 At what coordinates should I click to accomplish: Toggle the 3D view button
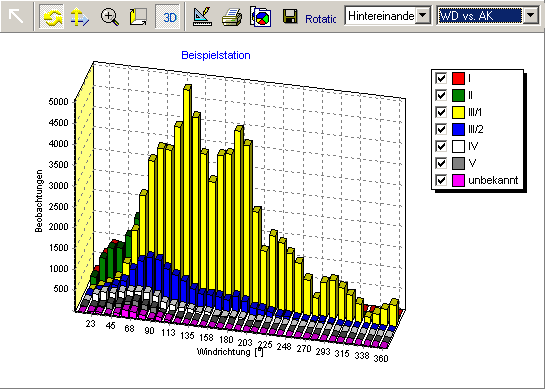[169, 16]
